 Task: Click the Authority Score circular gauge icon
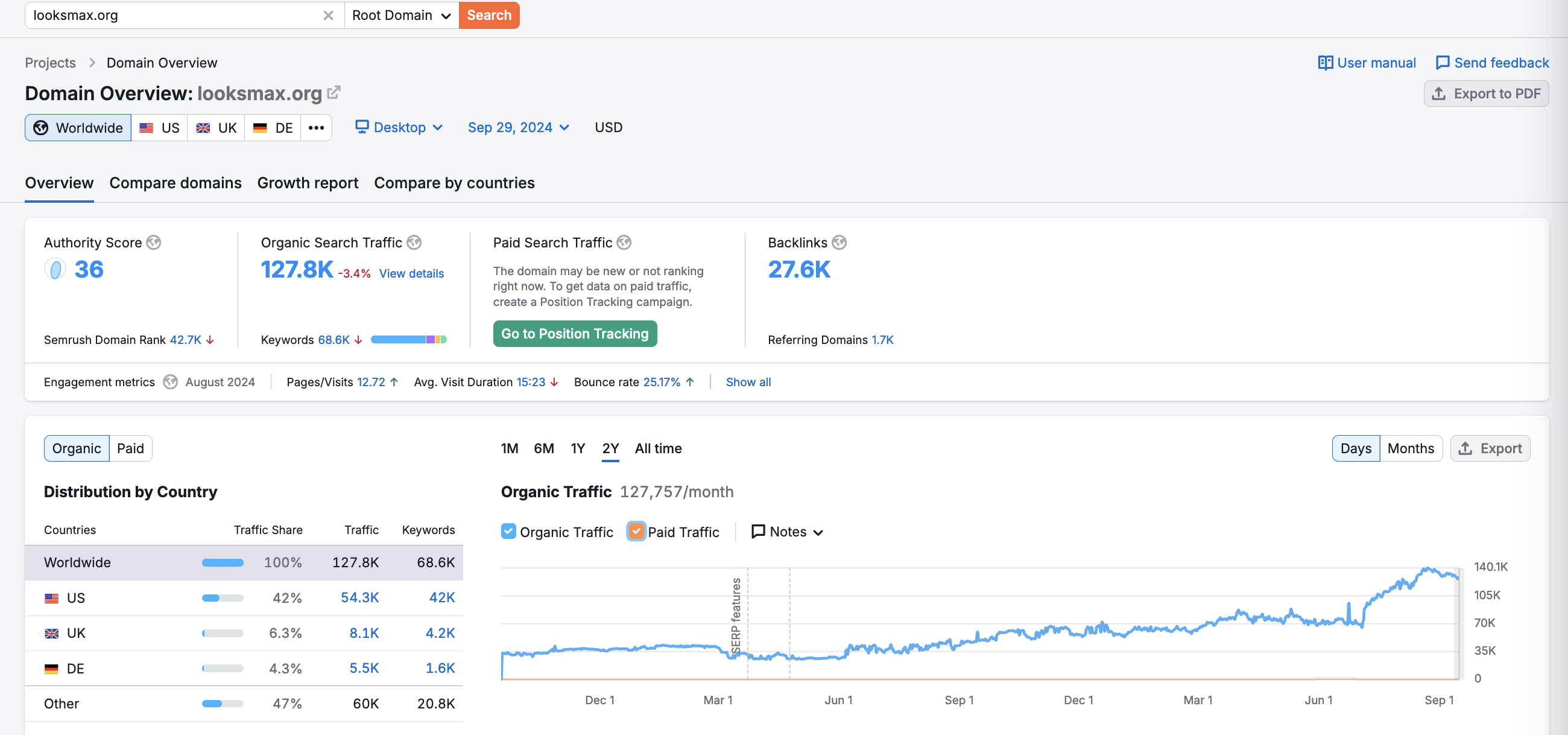point(55,269)
